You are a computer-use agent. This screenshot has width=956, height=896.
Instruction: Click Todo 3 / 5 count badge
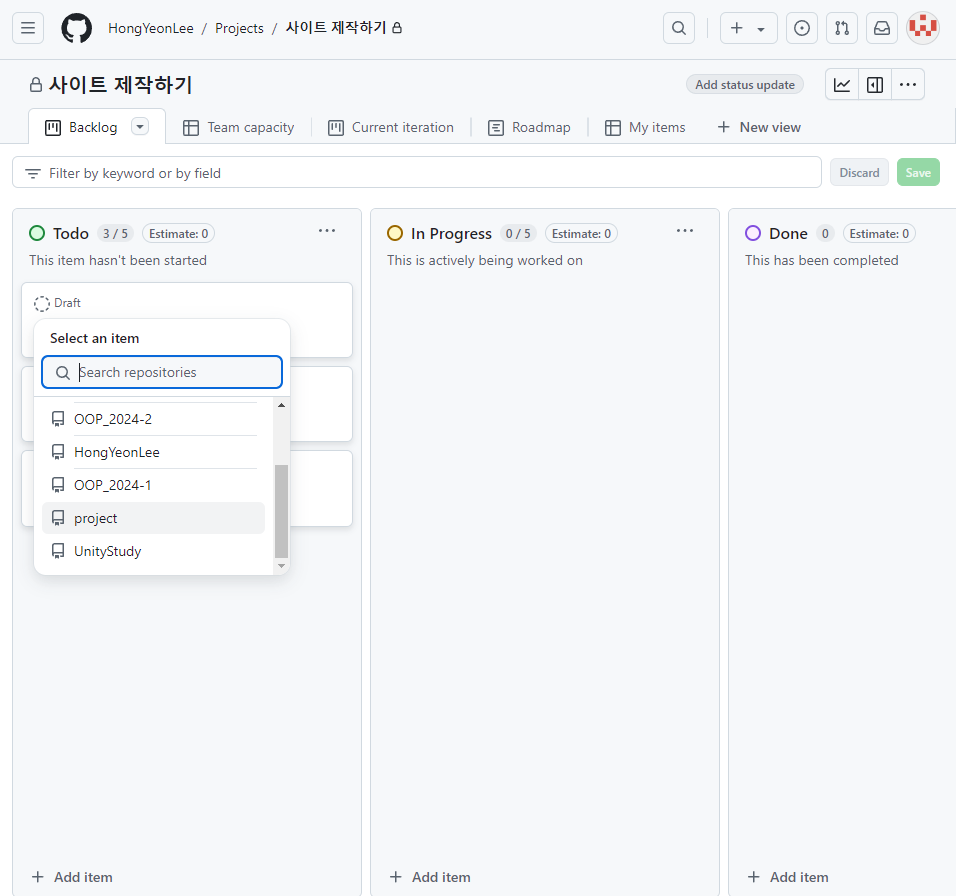(x=115, y=233)
